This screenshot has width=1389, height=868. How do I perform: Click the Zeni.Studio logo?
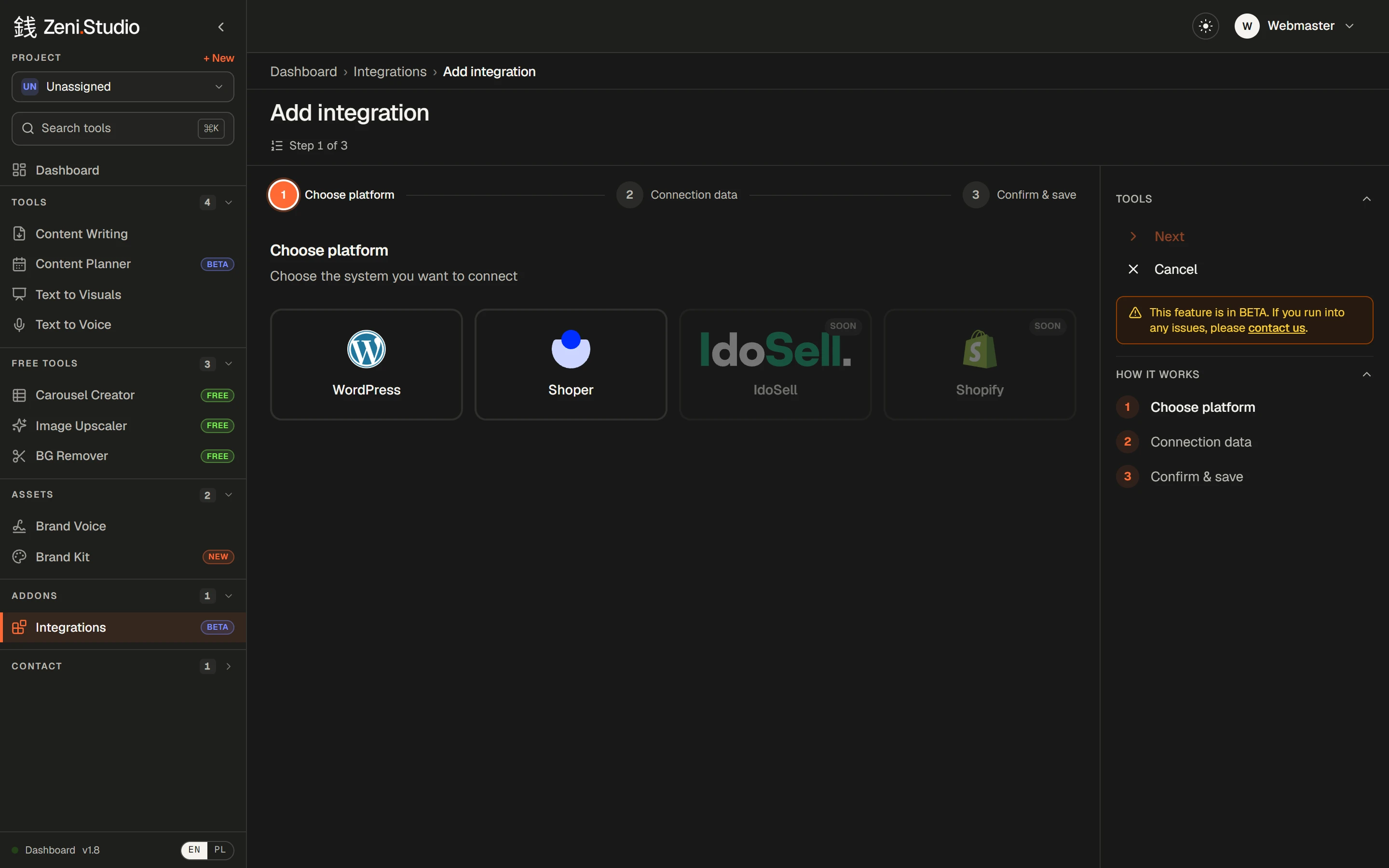pyautogui.click(x=76, y=27)
